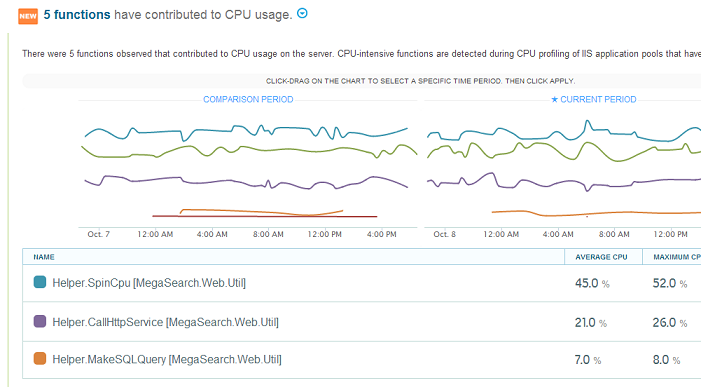Click the 21.0 % average CPU value
The width and height of the screenshot is (701, 387).
(591, 323)
